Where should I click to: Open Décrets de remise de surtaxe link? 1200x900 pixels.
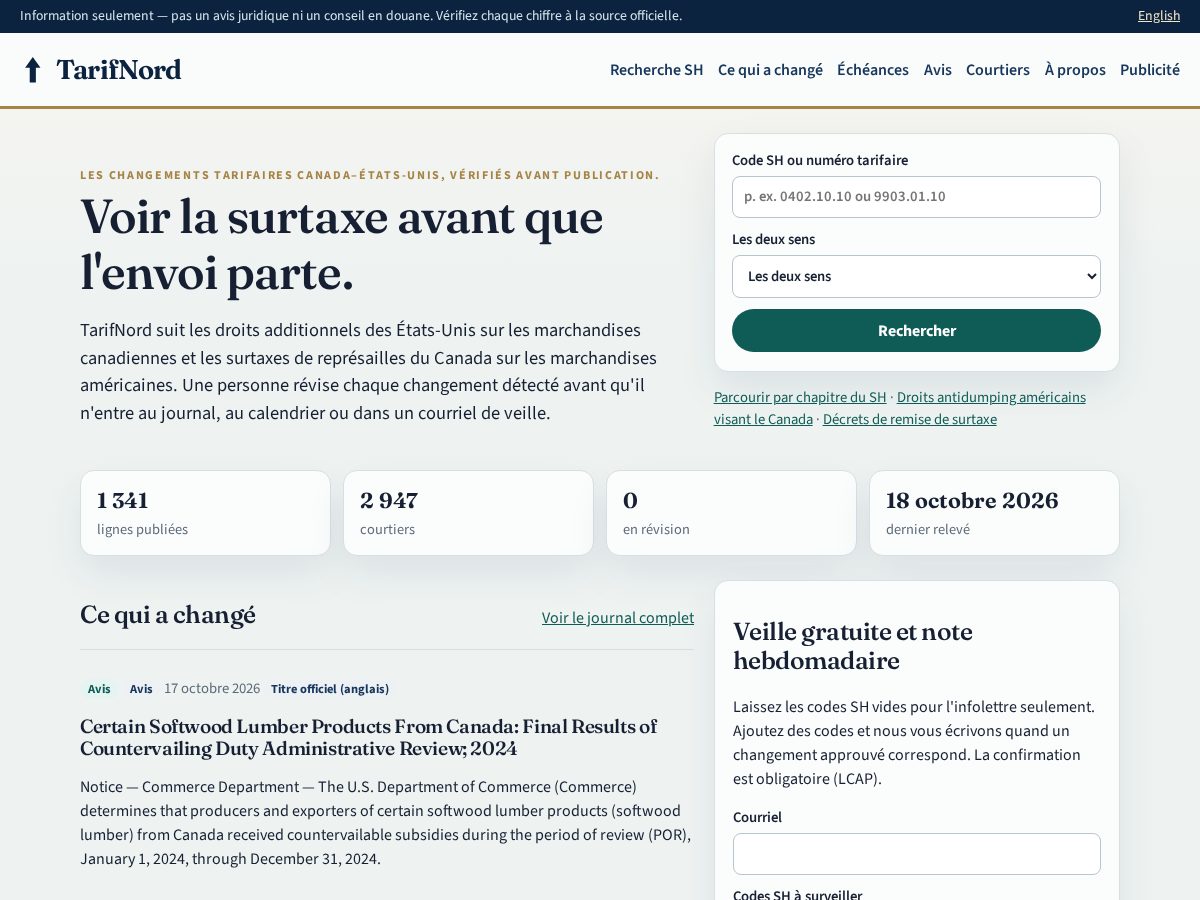(x=910, y=419)
